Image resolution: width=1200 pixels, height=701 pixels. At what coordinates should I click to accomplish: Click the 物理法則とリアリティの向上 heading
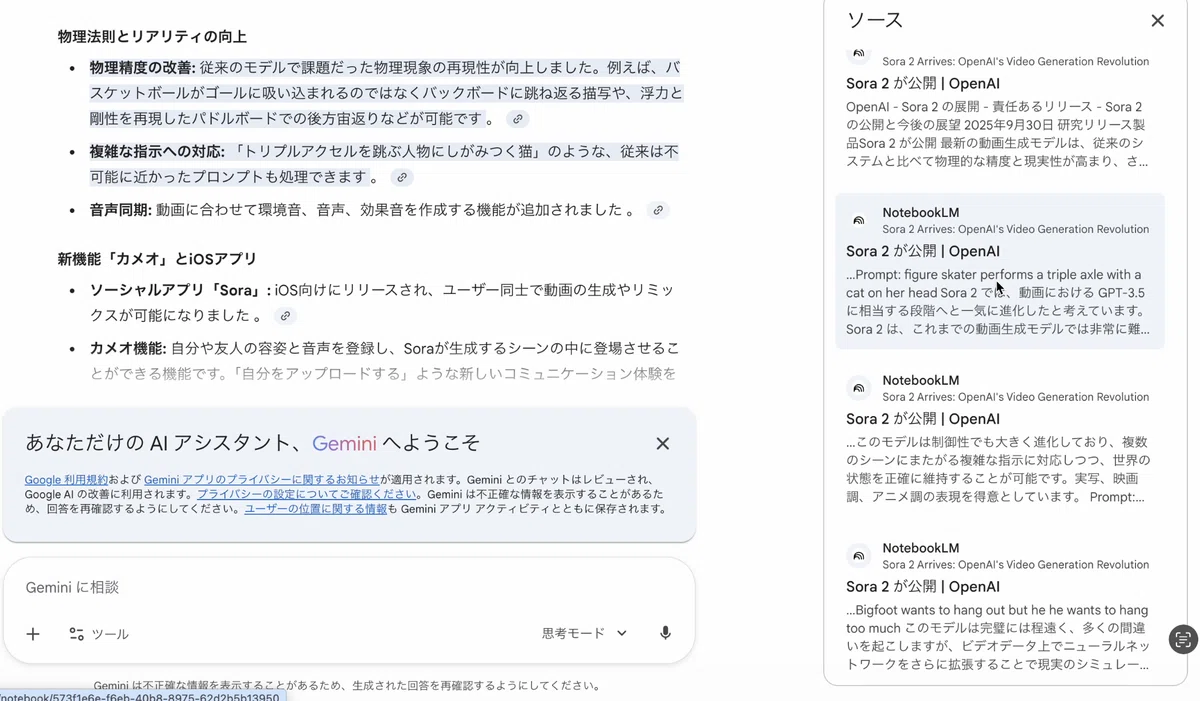coord(152,36)
